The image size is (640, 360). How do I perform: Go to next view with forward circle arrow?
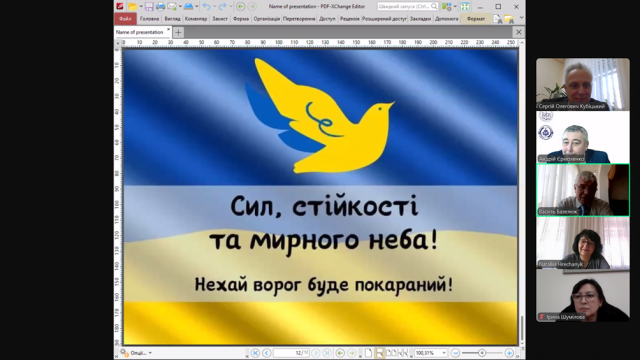[x=252, y=7]
